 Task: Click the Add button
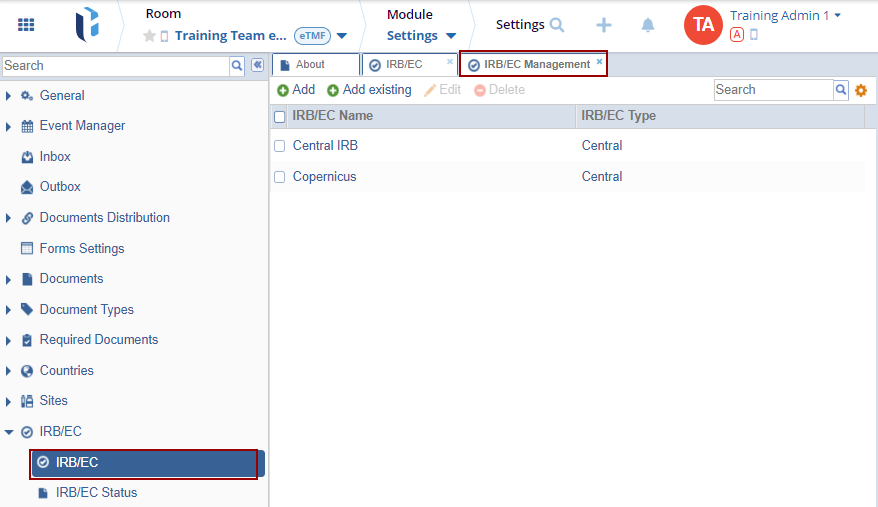click(296, 90)
